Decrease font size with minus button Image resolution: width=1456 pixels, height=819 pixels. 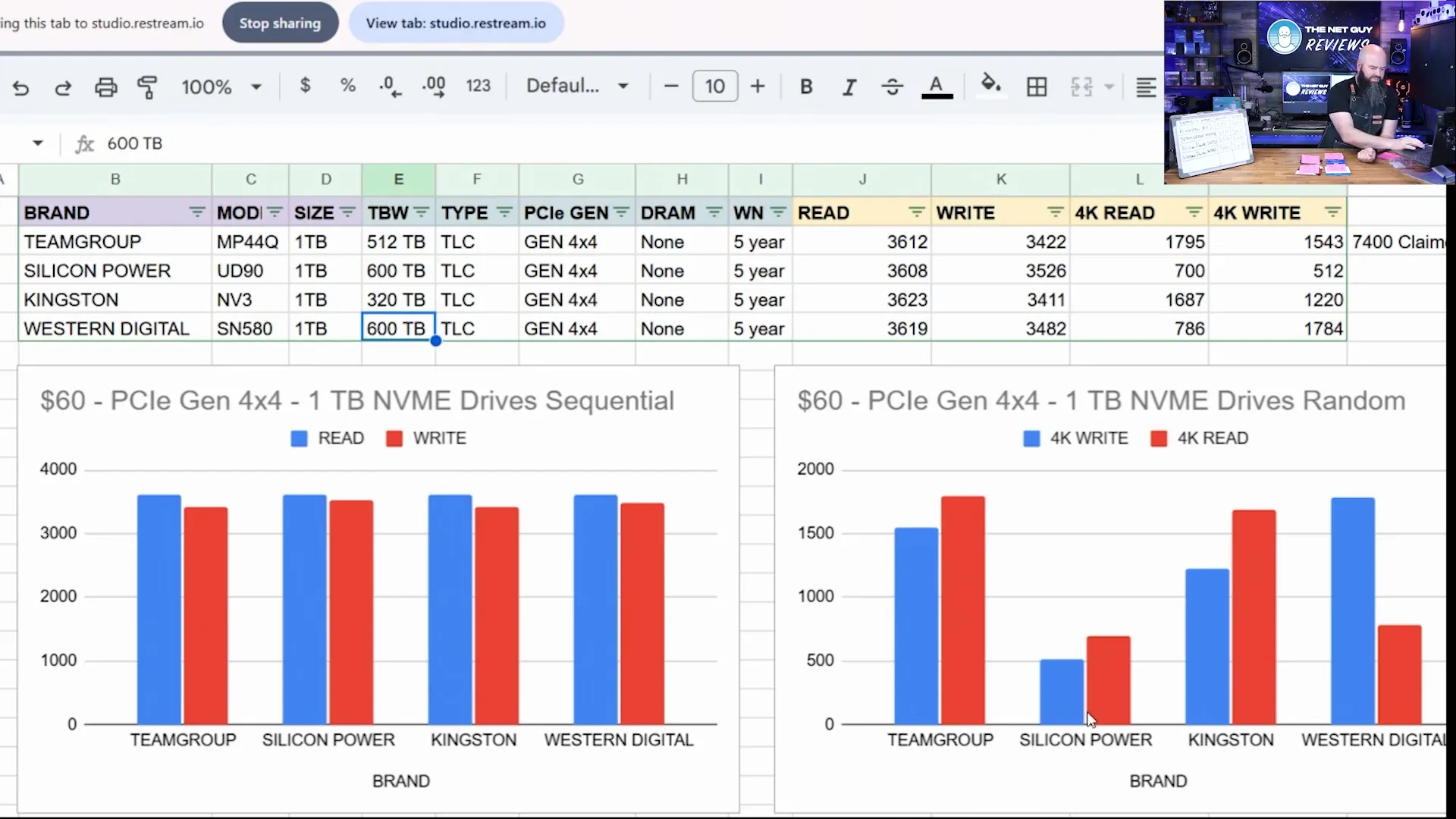[x=670, y=86]
